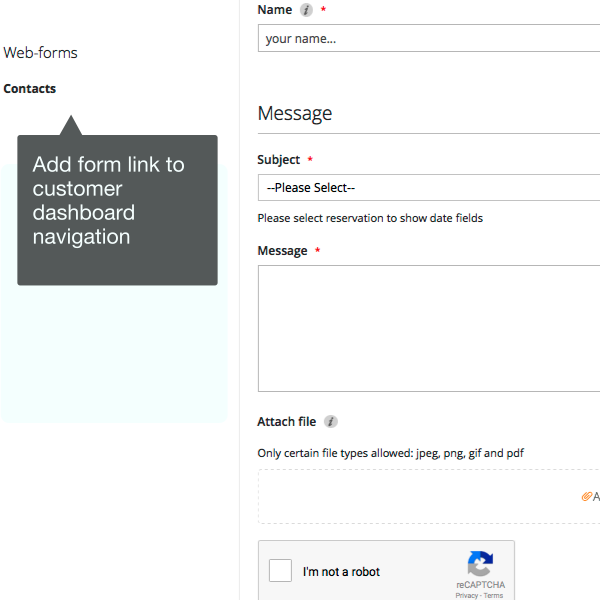Check the I'm not a robot checkbox
600x600 pixels.
[280, 570]
